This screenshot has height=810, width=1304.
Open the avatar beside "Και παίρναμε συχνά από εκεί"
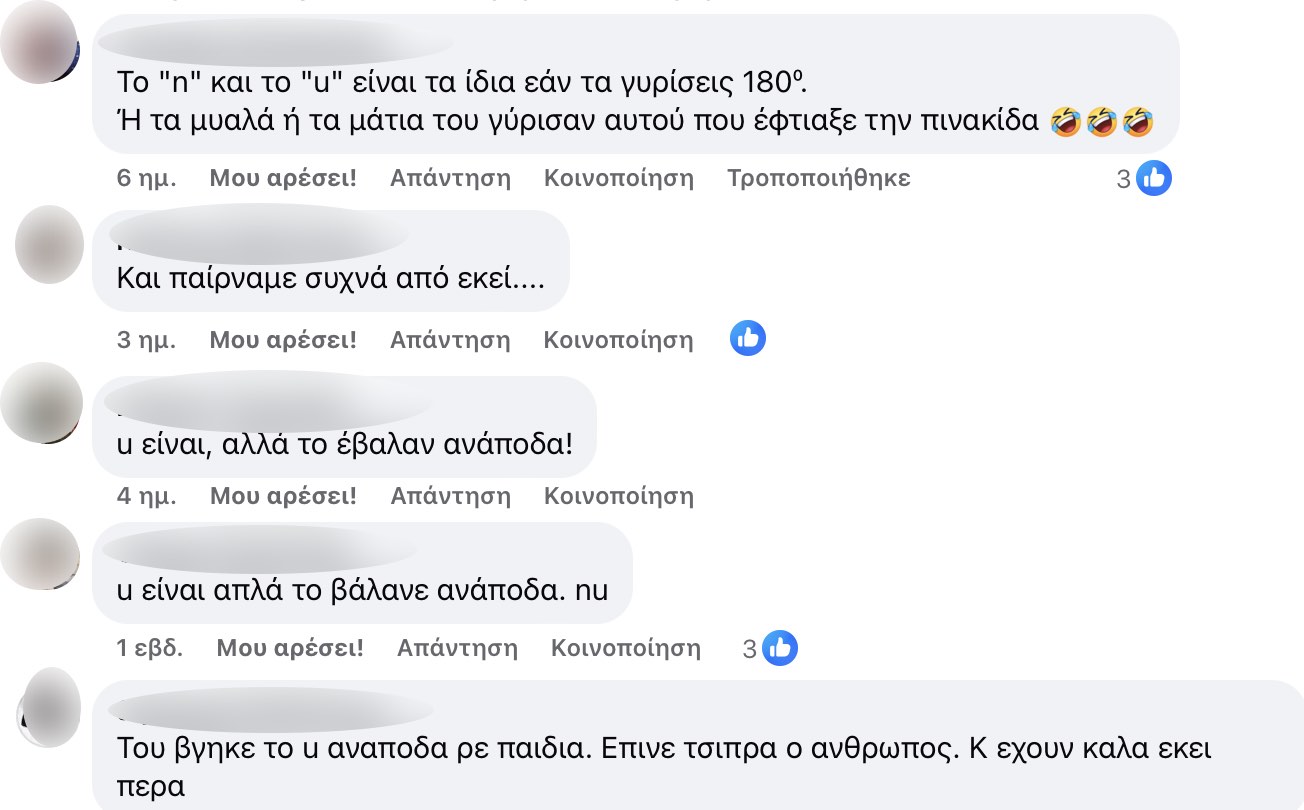(50, 245)
